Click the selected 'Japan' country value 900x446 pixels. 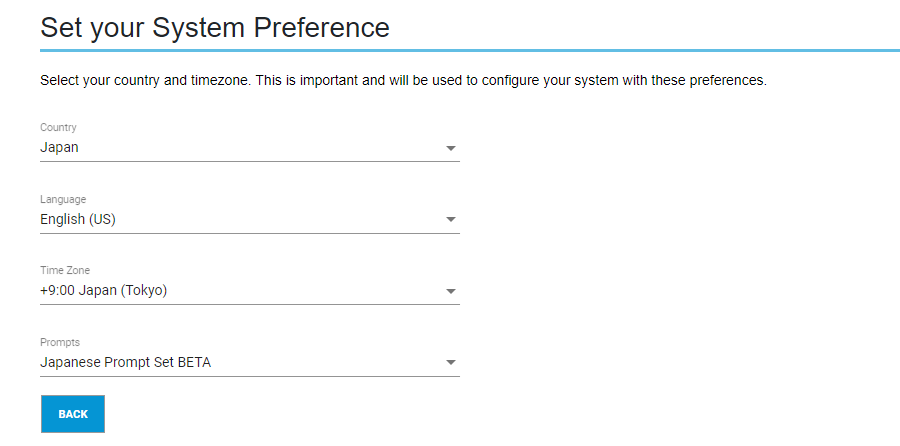(59, 147)
